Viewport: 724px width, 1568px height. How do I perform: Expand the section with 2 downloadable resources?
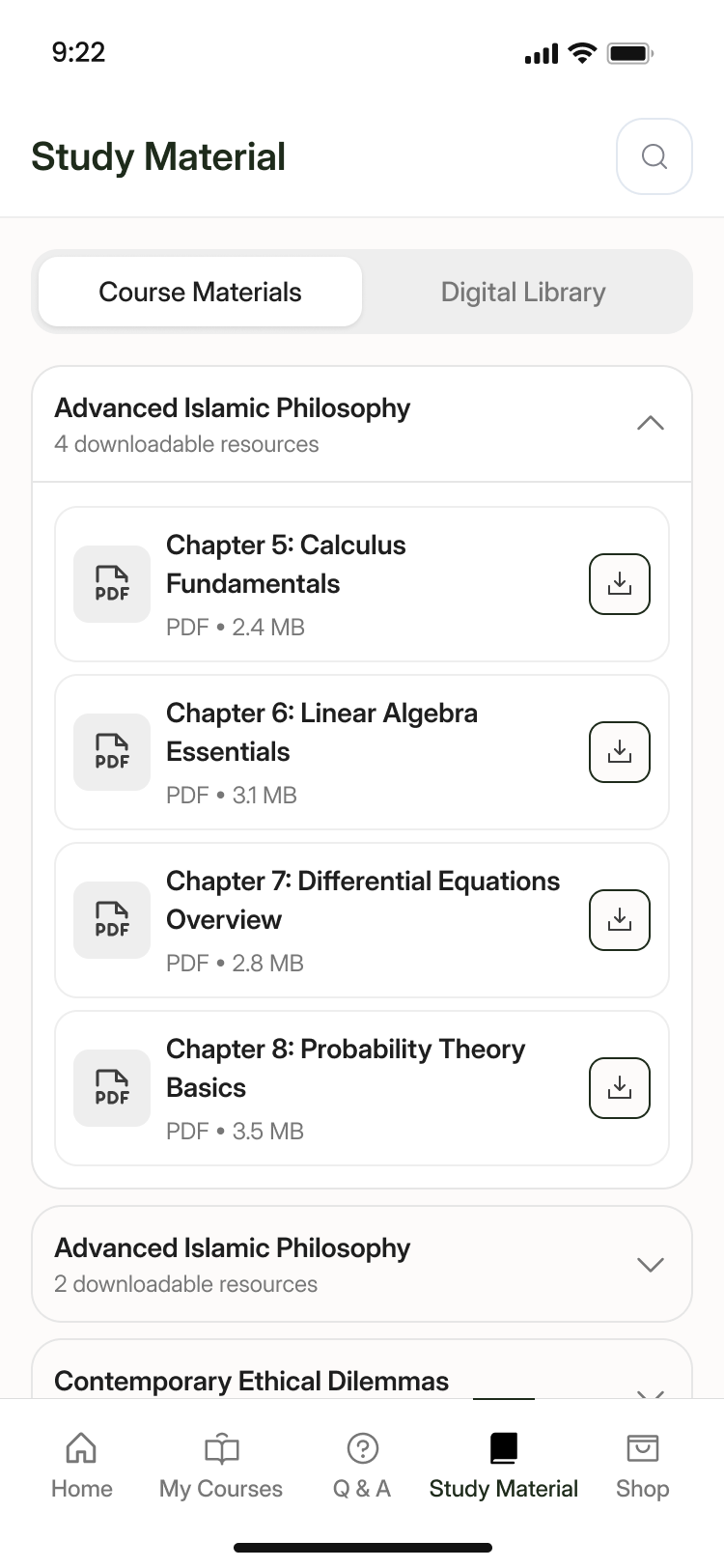[651, 1265]
